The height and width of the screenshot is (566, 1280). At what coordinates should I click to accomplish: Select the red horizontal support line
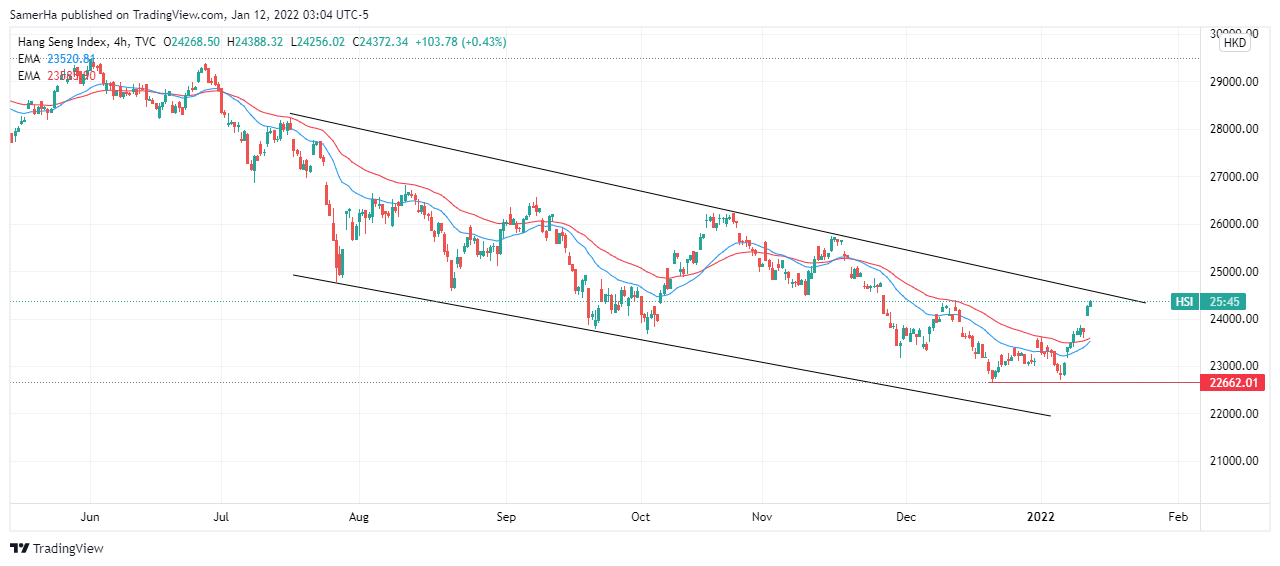1100,382
